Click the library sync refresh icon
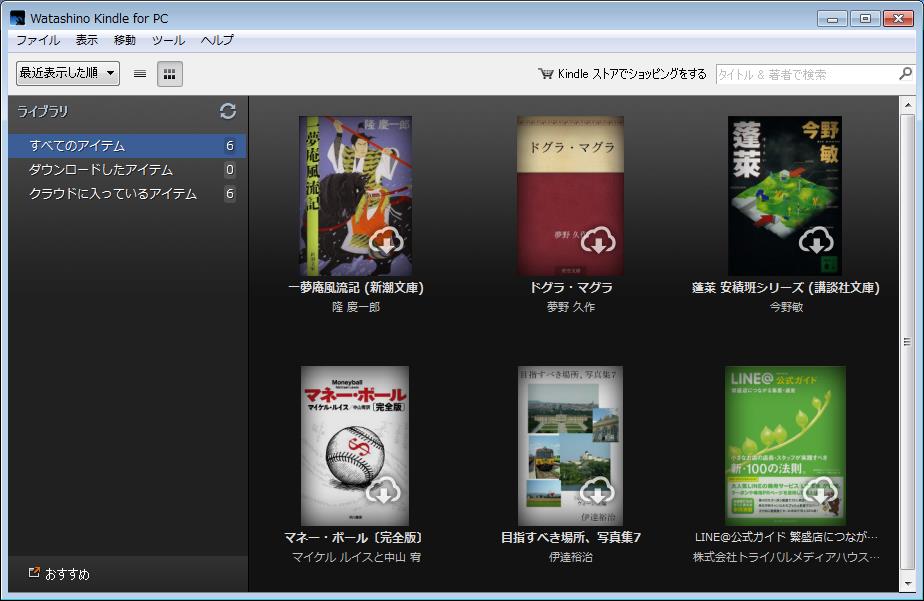The height and width of the screenshot is (601, 924). [227, 111]
